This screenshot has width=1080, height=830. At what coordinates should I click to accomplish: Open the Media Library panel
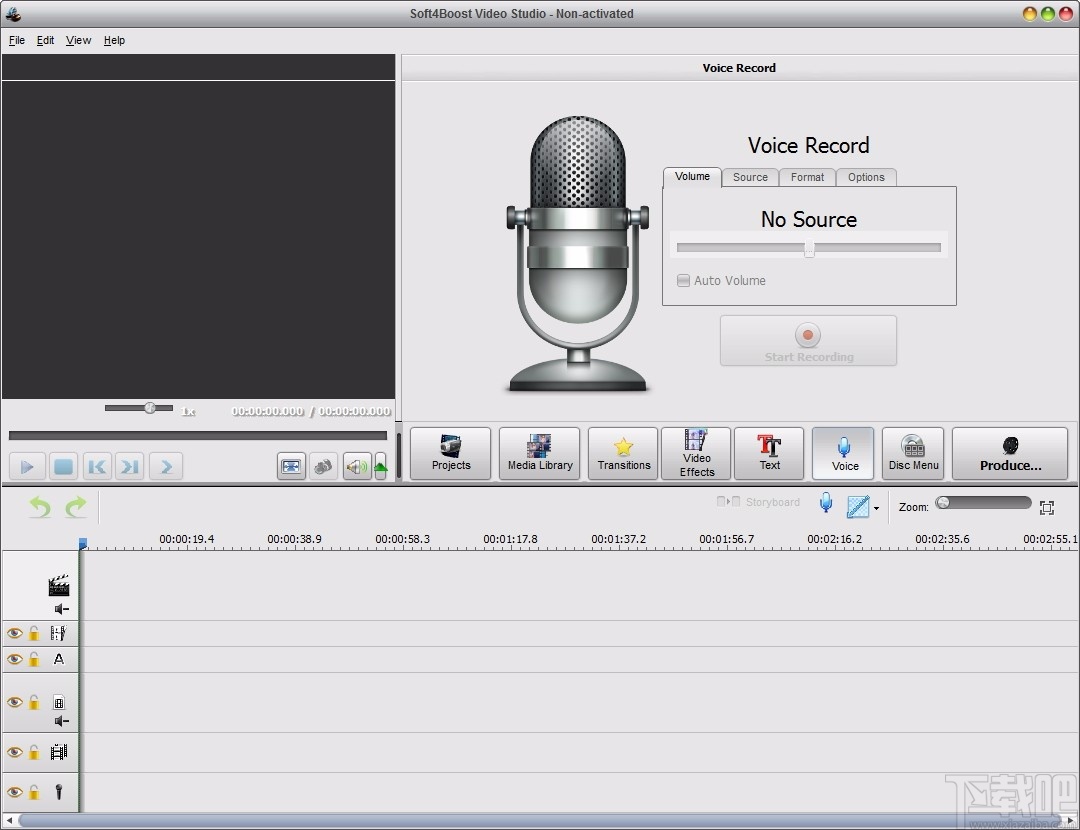[539, 453]
